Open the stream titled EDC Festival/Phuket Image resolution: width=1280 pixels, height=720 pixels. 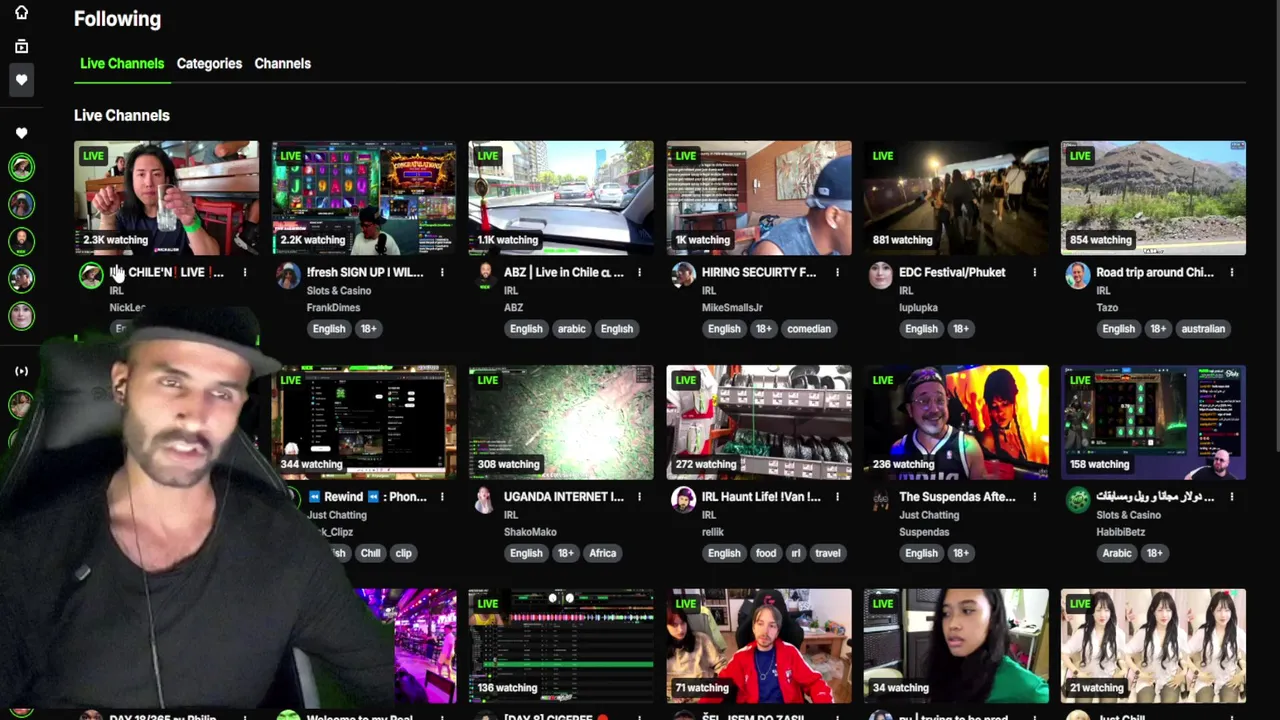(x=952, y=272)
